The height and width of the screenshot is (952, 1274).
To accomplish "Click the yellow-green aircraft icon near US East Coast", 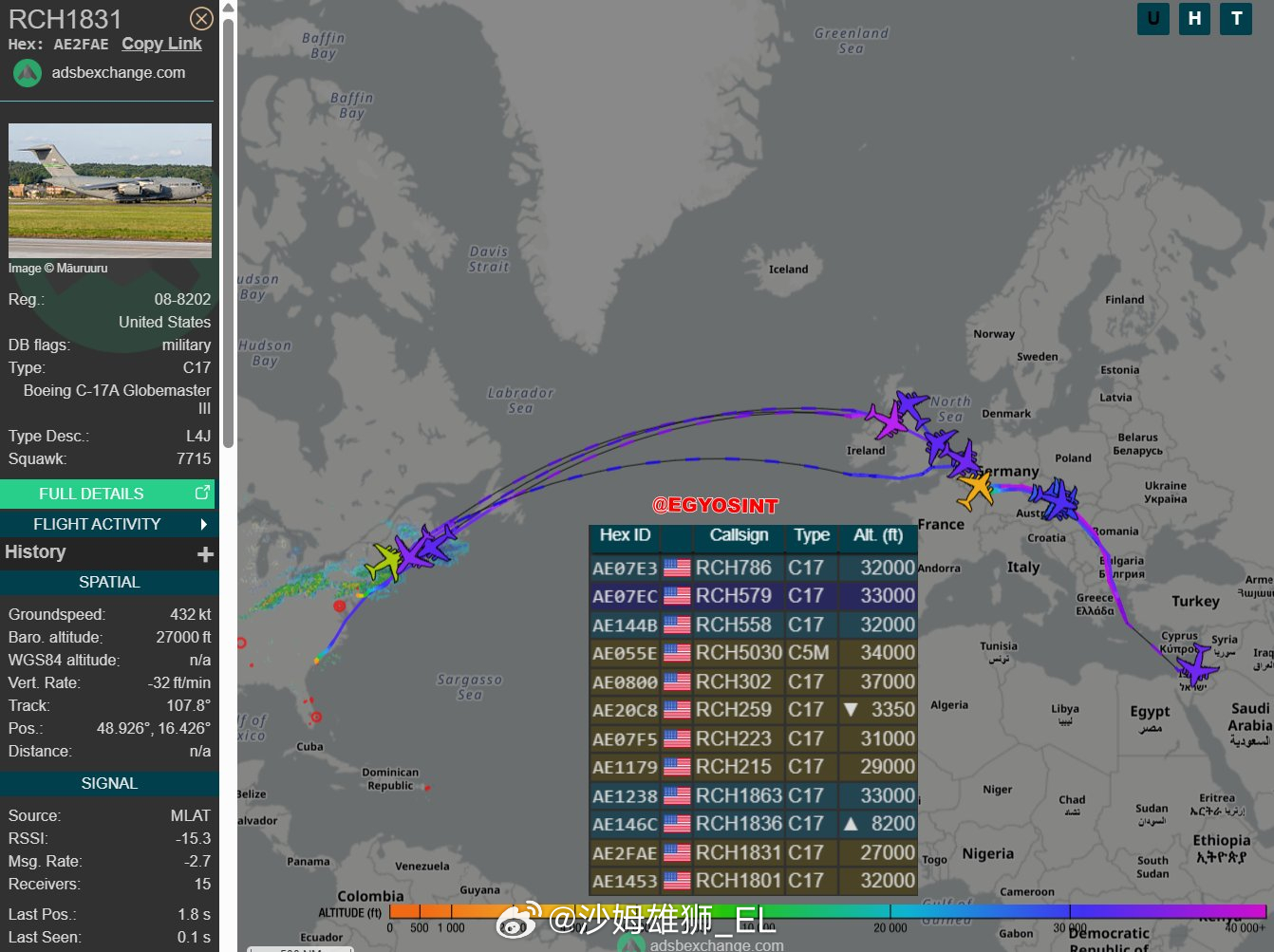I will [384, 562].
